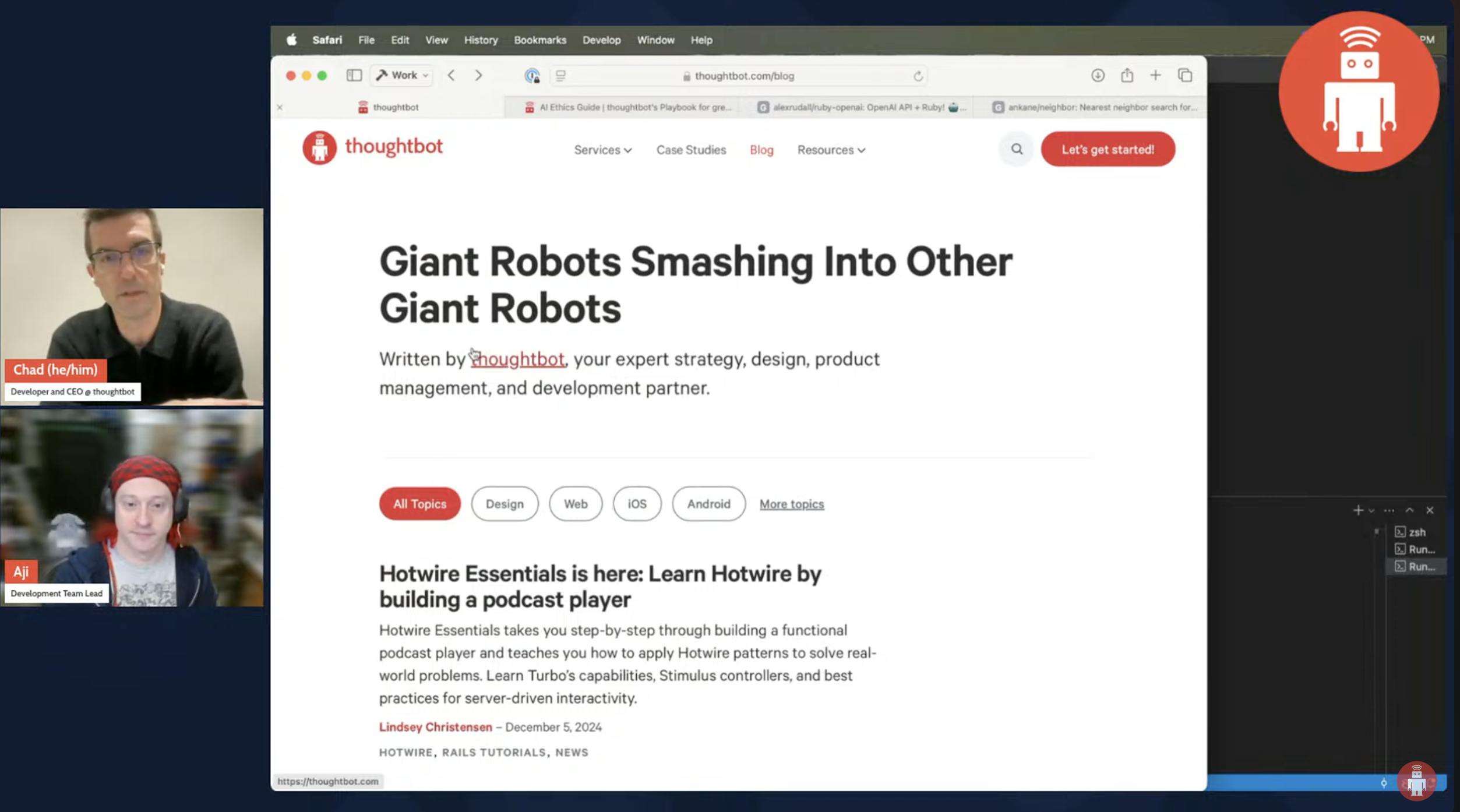
Task: Click the reader view icon in address bar
Action: coord(560,76)
